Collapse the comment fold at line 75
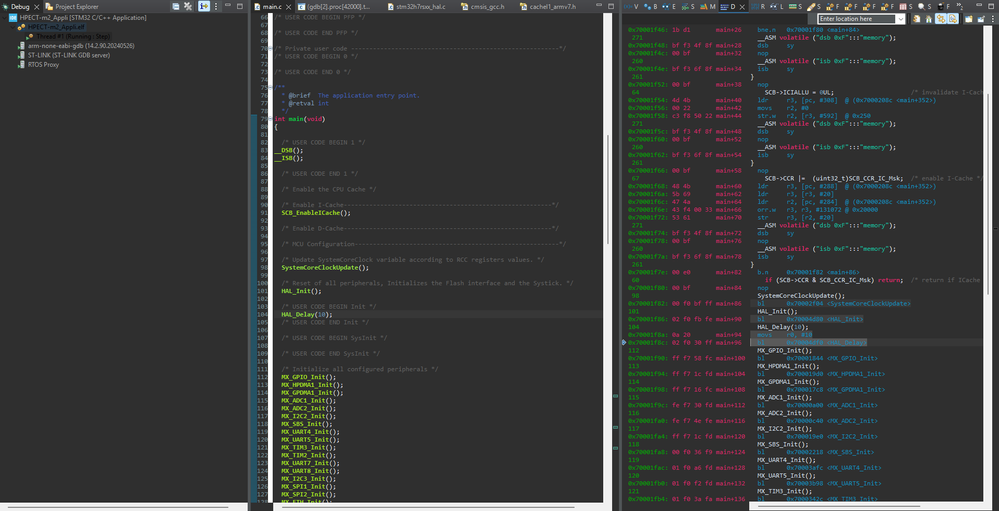 tap(271, 88)
